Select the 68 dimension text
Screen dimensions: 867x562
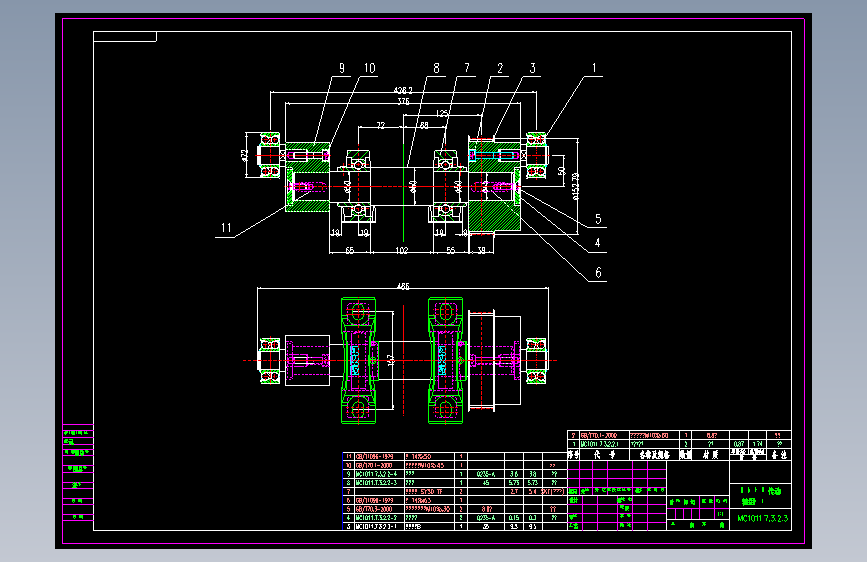tap(424, 126)
